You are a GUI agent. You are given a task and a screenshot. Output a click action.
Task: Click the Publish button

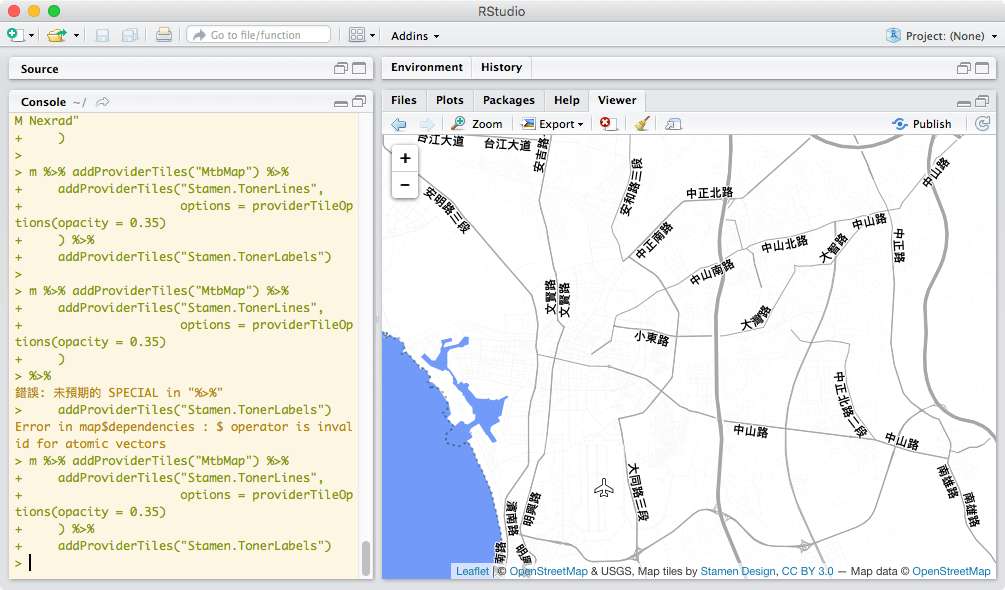click(922, 124)
